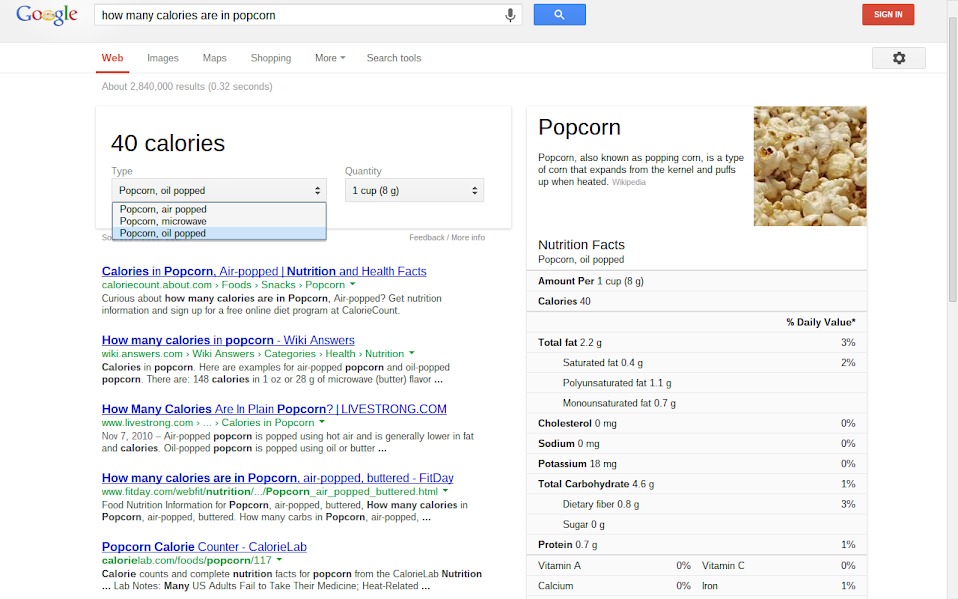Click the SIGN IN button

(x=888, y=15)
